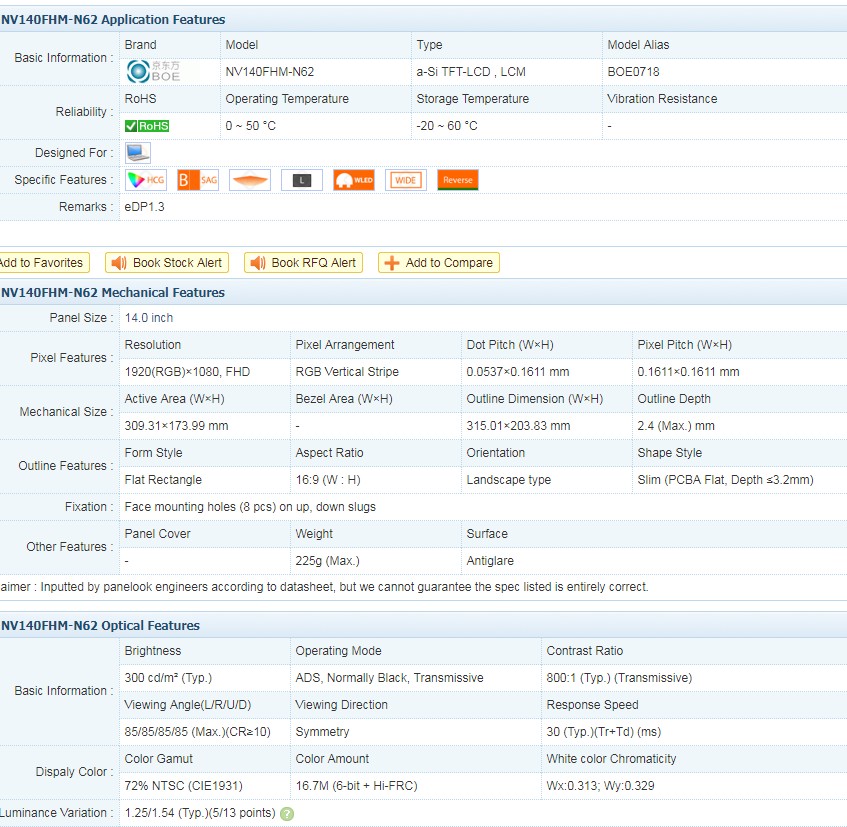
Task: Click the laptop Designed For icon
Action: point(138,153)
